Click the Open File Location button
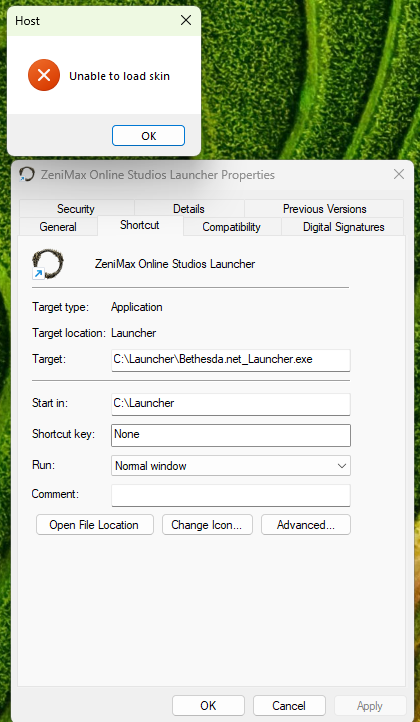This screenshot has height=722, width=420. tap(94, 525)
